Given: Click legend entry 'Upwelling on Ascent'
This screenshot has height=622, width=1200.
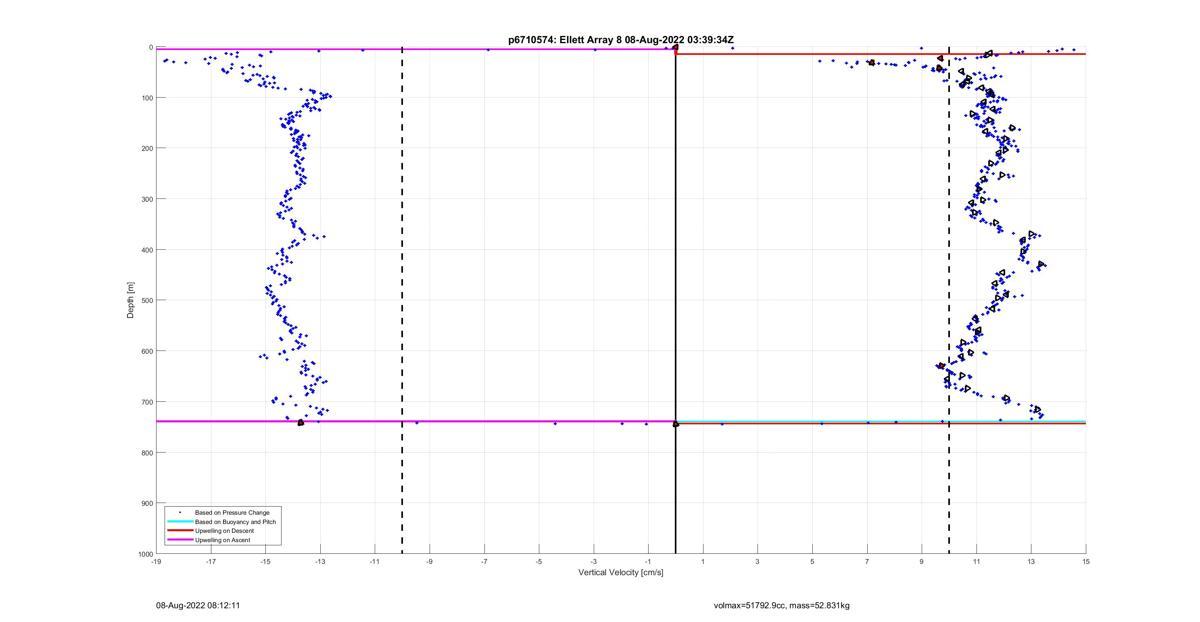Looking at the screenshot, I should click(223, 540).
